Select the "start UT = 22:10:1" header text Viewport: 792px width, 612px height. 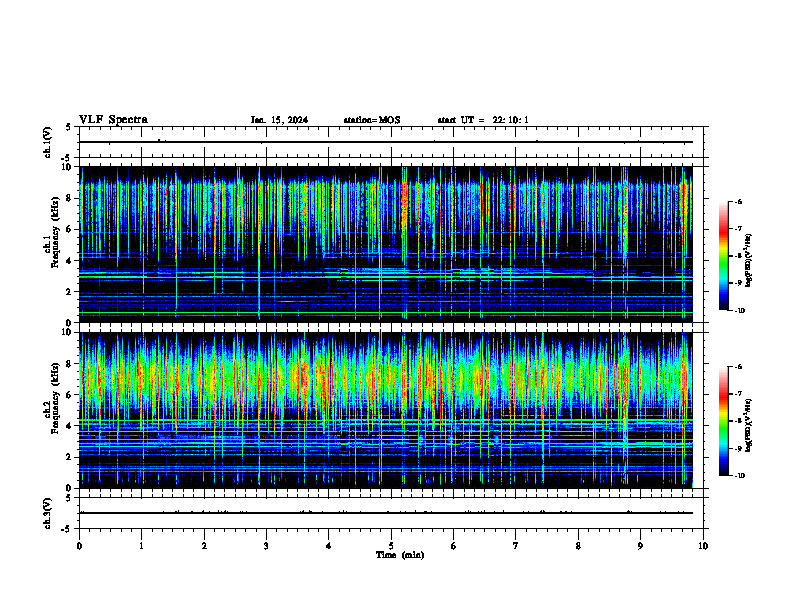click(483, 120)
